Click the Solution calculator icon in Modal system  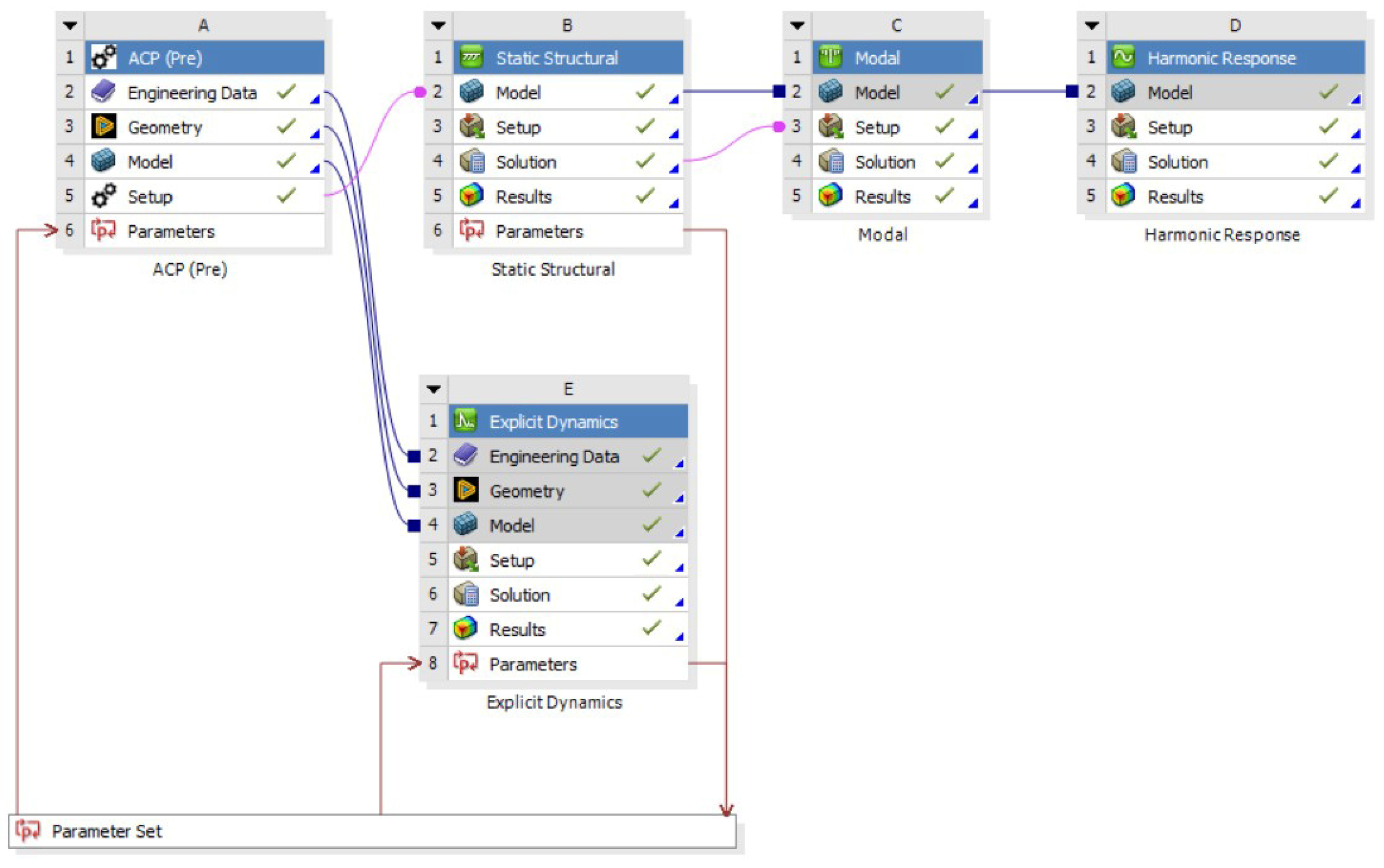point(830,162)
